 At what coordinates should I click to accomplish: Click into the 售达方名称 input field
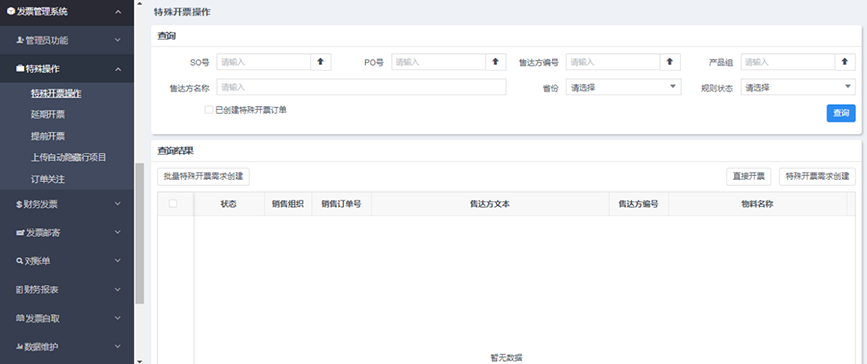[x=361, y=87]
